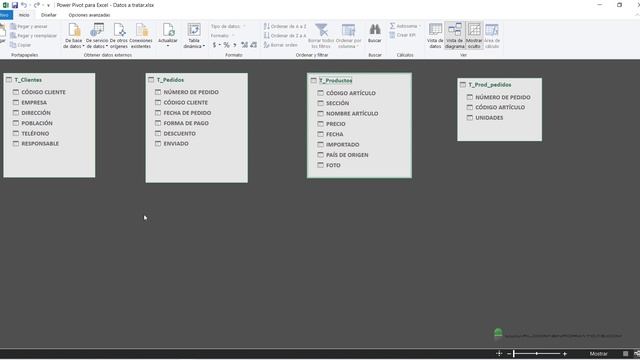Toggle Vista de diagrama view
The height and width of the screenshot is (360, 640).
pos(455,36)
